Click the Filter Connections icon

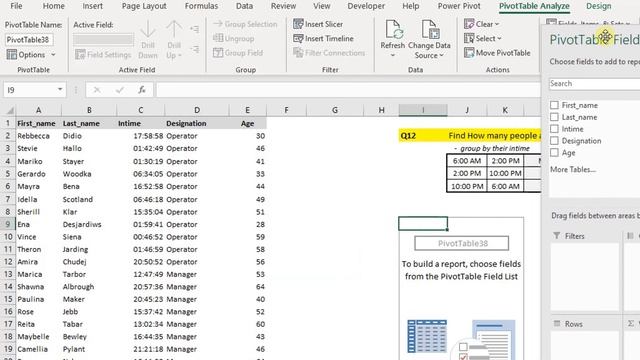[298, 53]
